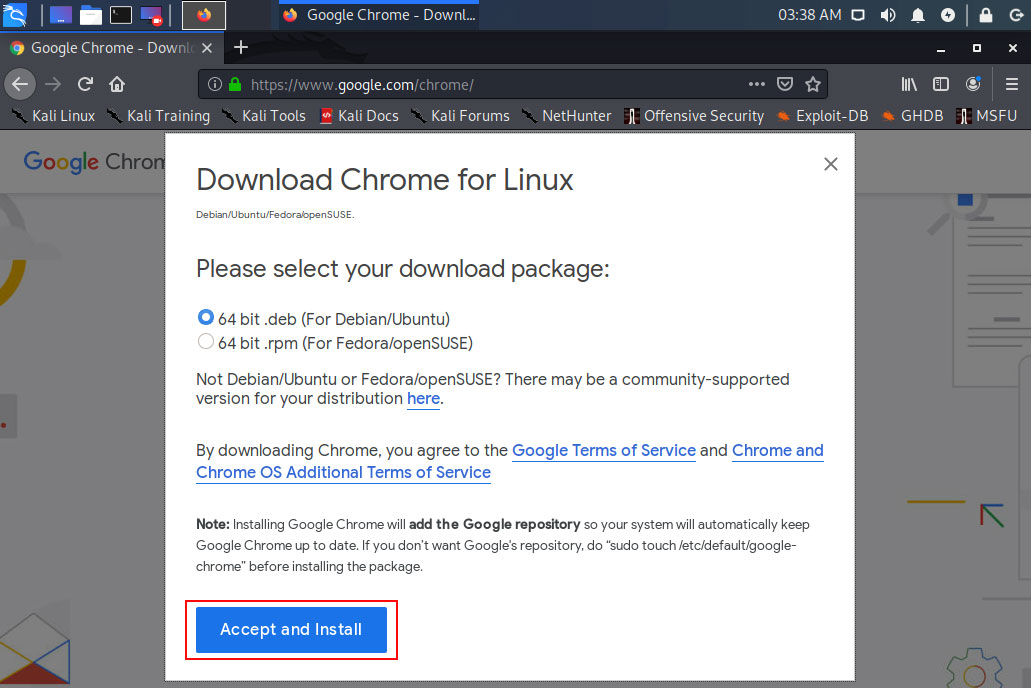This screenshot has height=688, width=1031.
Task: Open the volume control in the system tray
Action: click(887, 14)
